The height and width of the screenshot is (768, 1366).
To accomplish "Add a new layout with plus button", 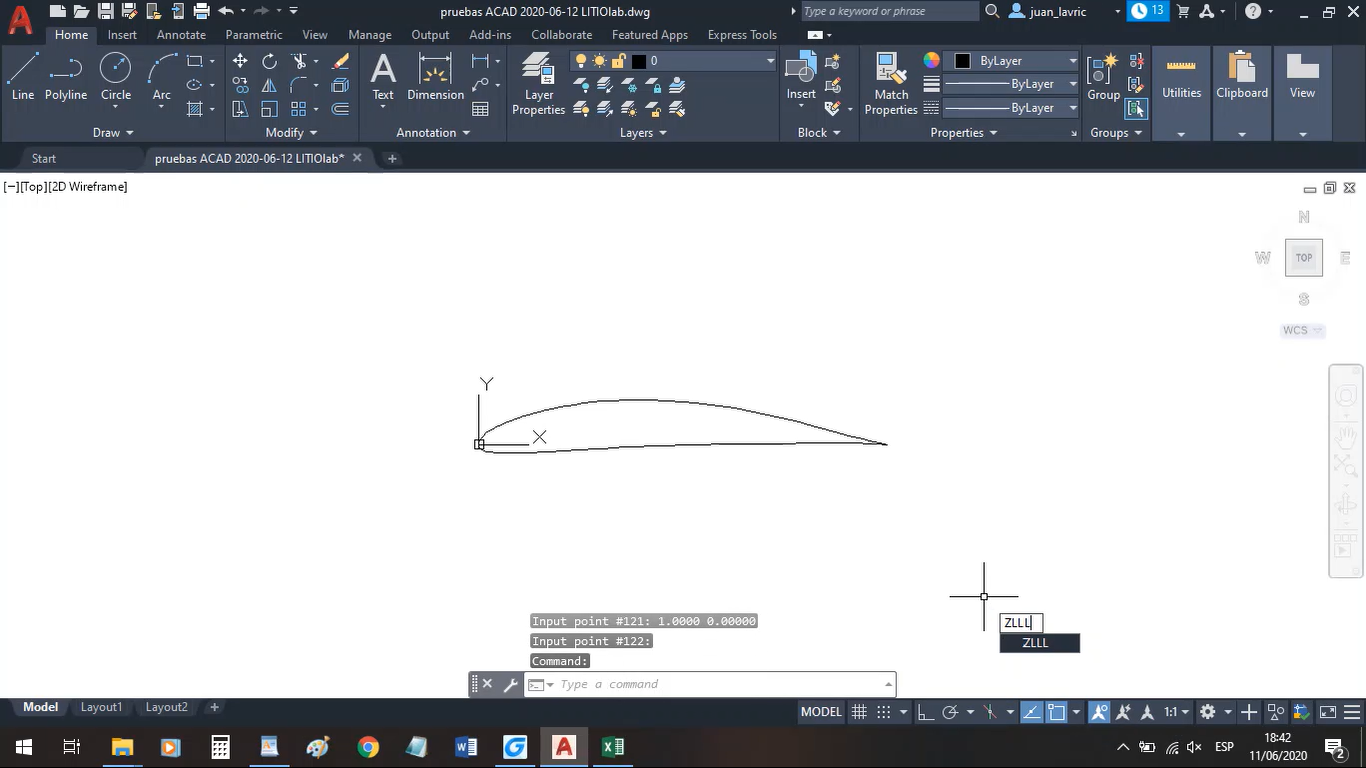I will [x=214, y=707].
